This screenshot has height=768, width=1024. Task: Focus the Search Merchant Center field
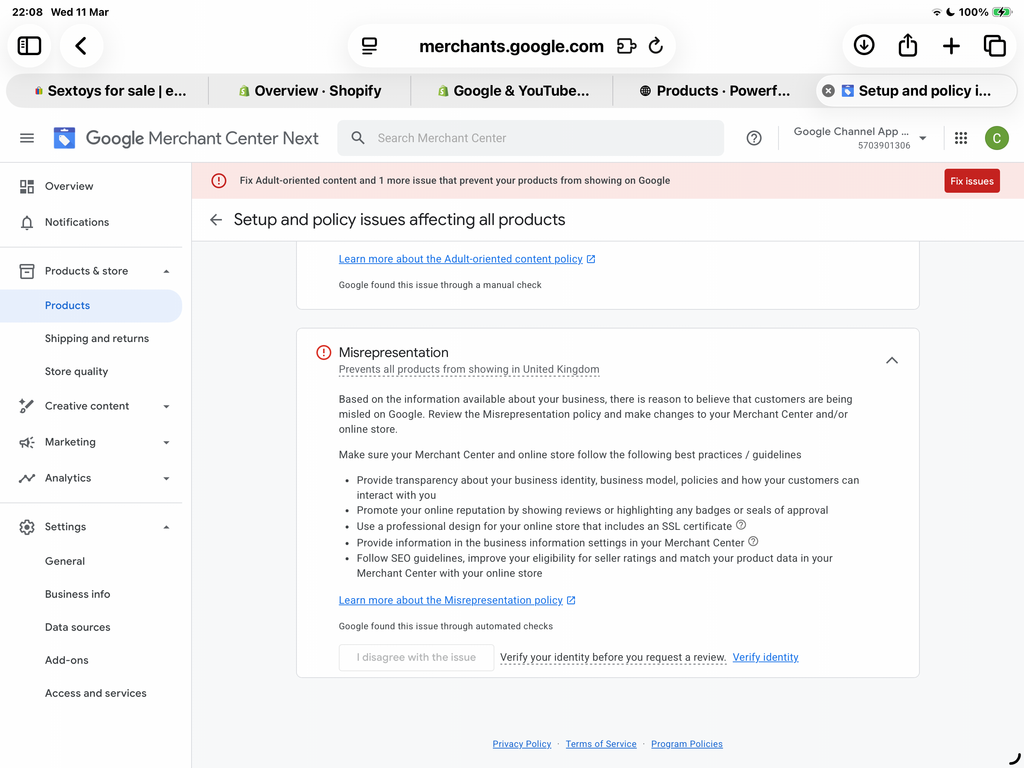(530, 138)
